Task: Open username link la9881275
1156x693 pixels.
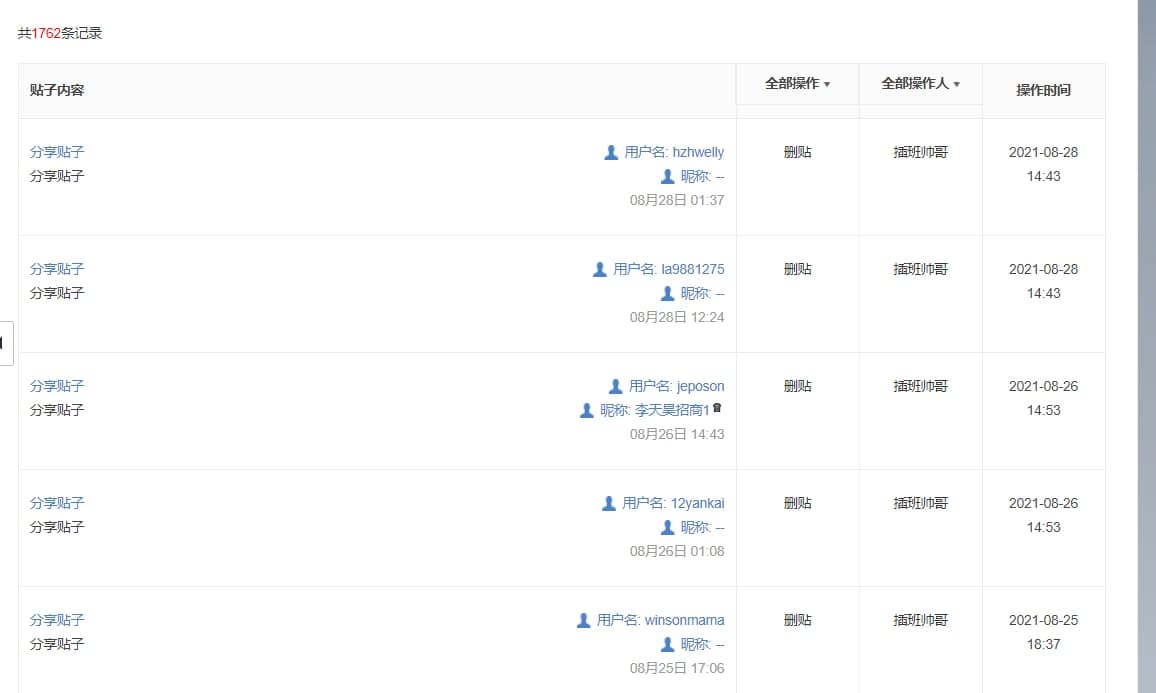Action: point(692,269)
